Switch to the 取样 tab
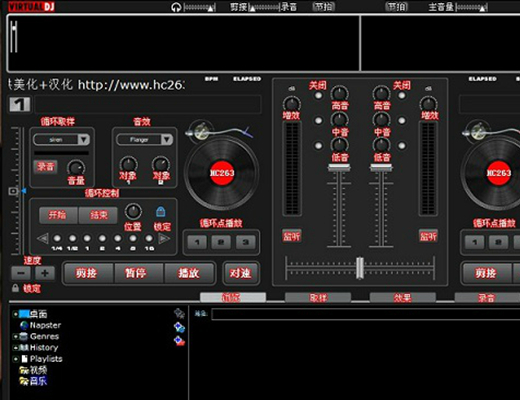The width and height of the screenshot is (520, 400). point(318,297)
